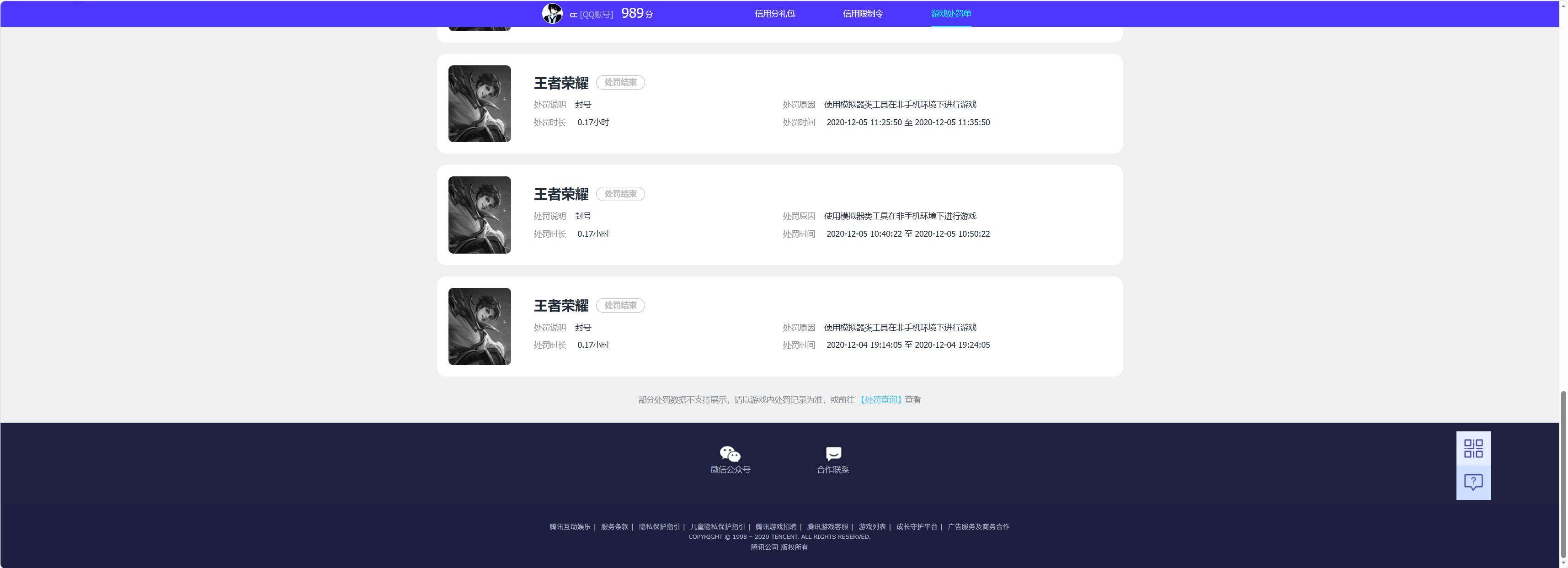The image size is (1568, 568).
Task: Follow the 处罚查询 link
Action: click(880, 399)
